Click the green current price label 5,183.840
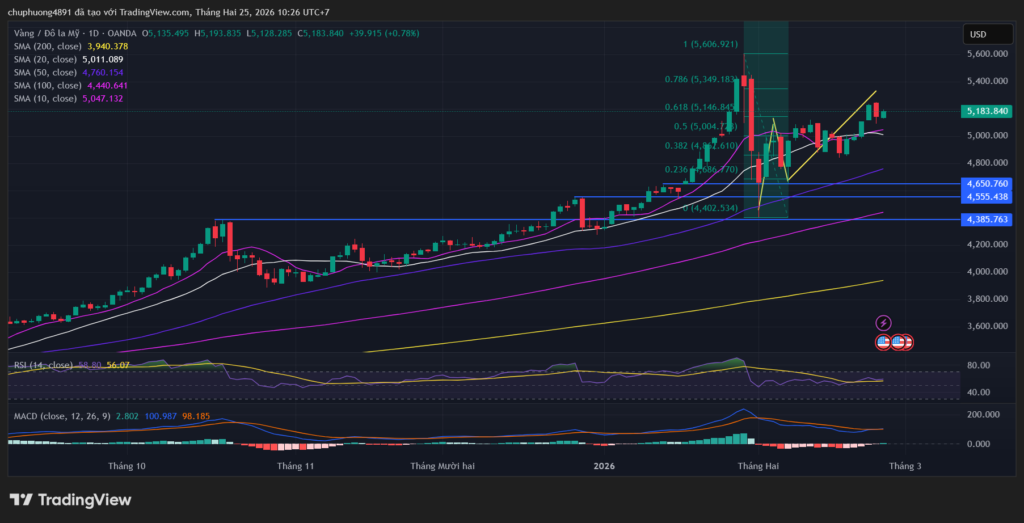1024x523 pixels. click(x=987, y=111)
